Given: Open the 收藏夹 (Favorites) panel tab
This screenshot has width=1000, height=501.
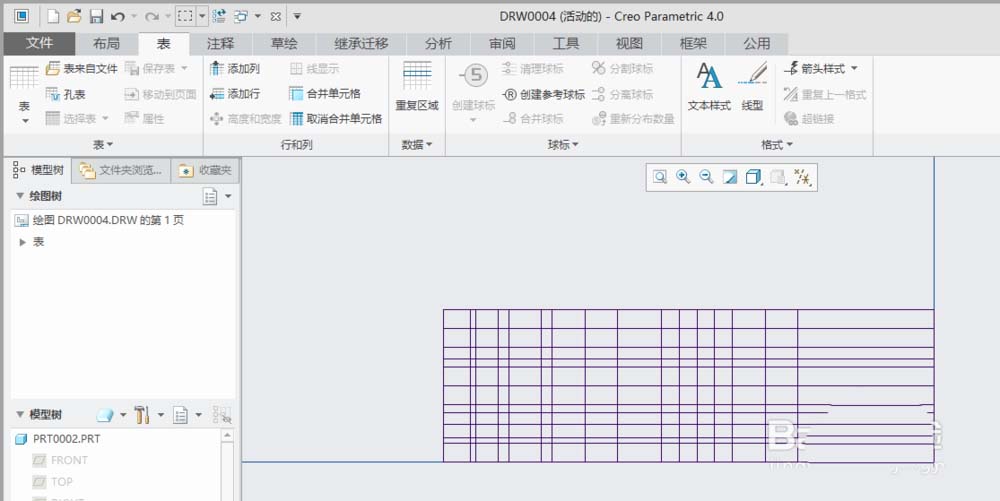Looking at the screenshot, I should [205, 171].
